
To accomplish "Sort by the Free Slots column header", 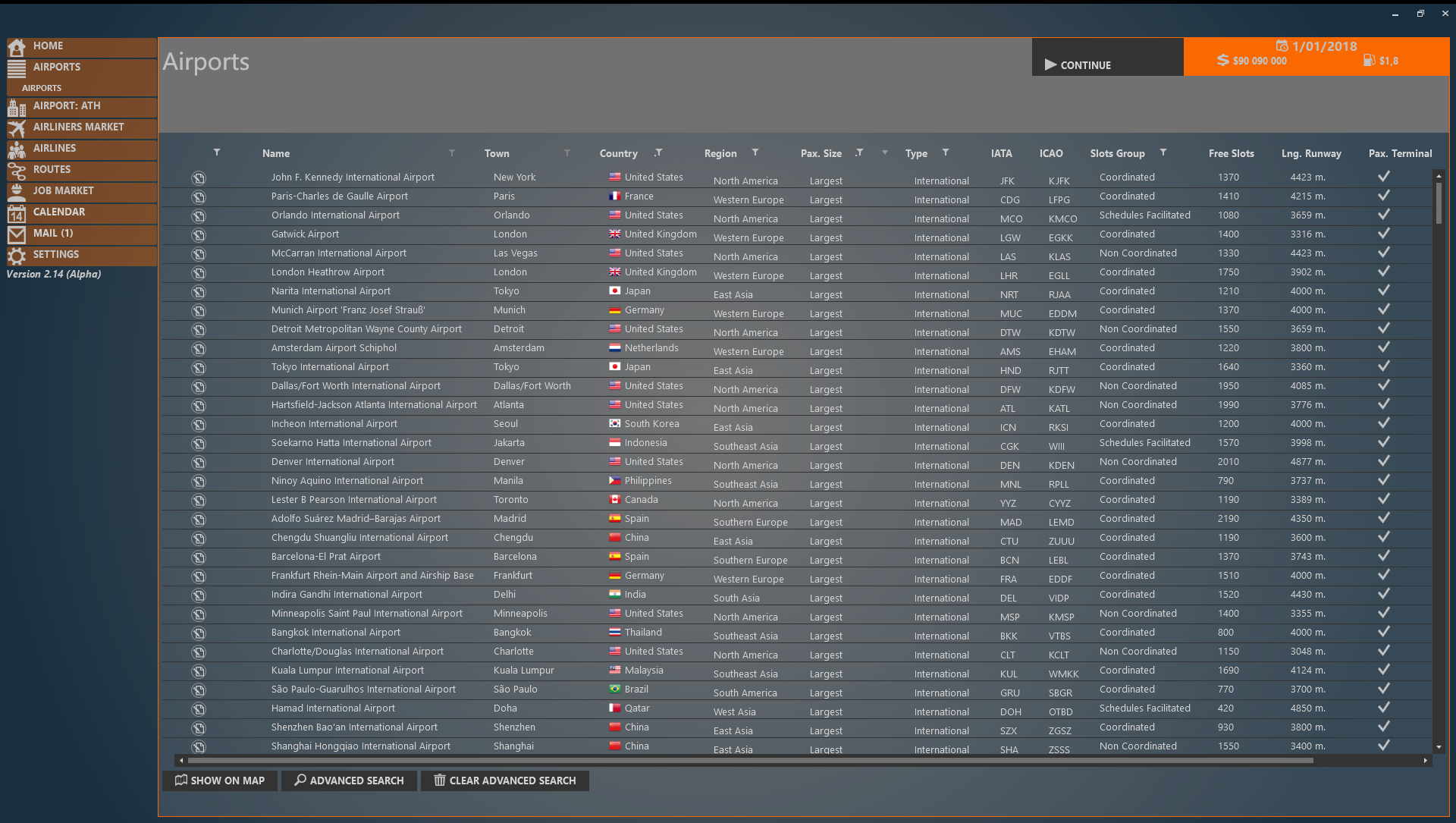I will click(x=1231, y=153).
